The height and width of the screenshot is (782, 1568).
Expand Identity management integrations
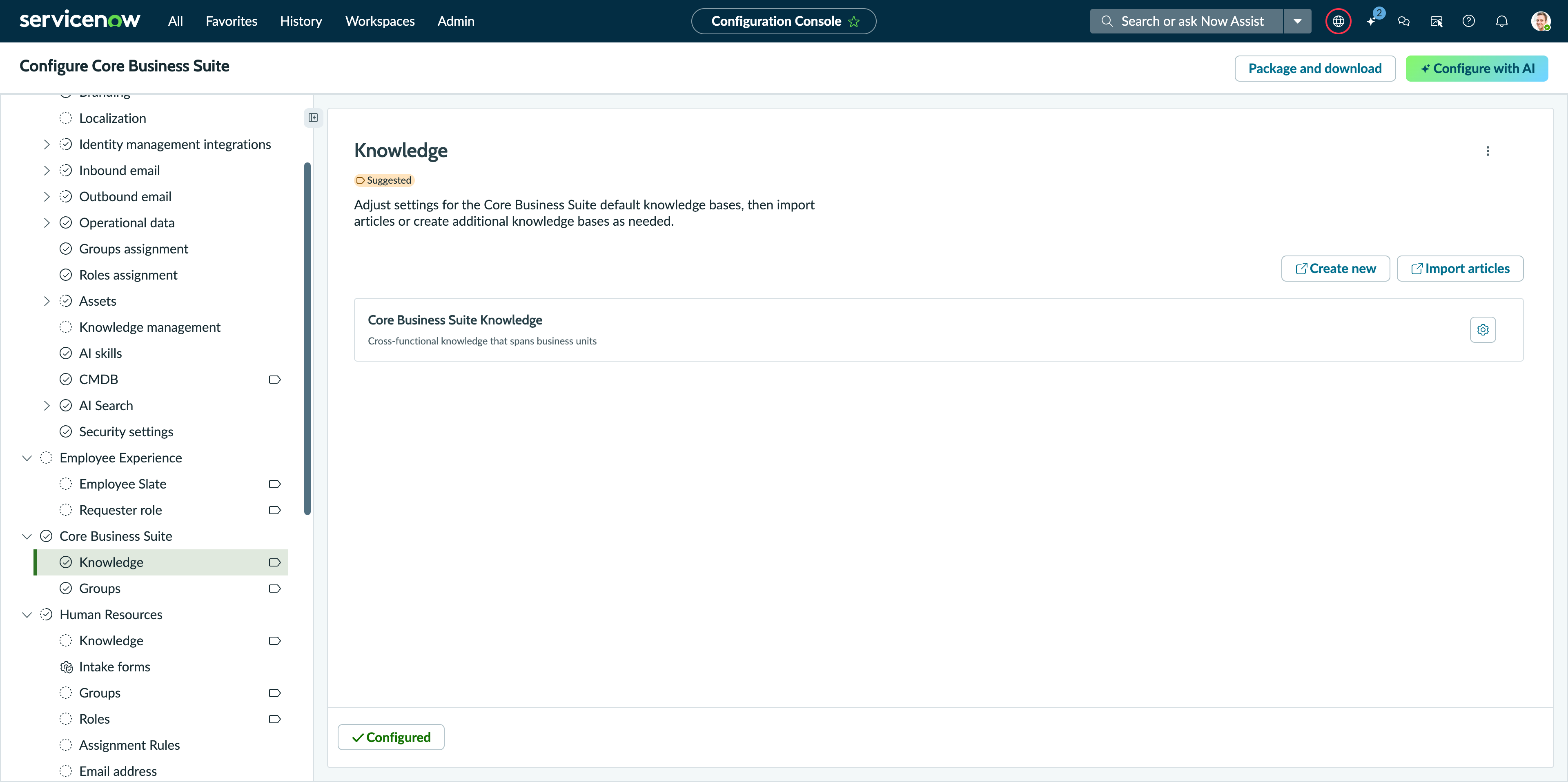pyautogui.click(x=46, y=144)
